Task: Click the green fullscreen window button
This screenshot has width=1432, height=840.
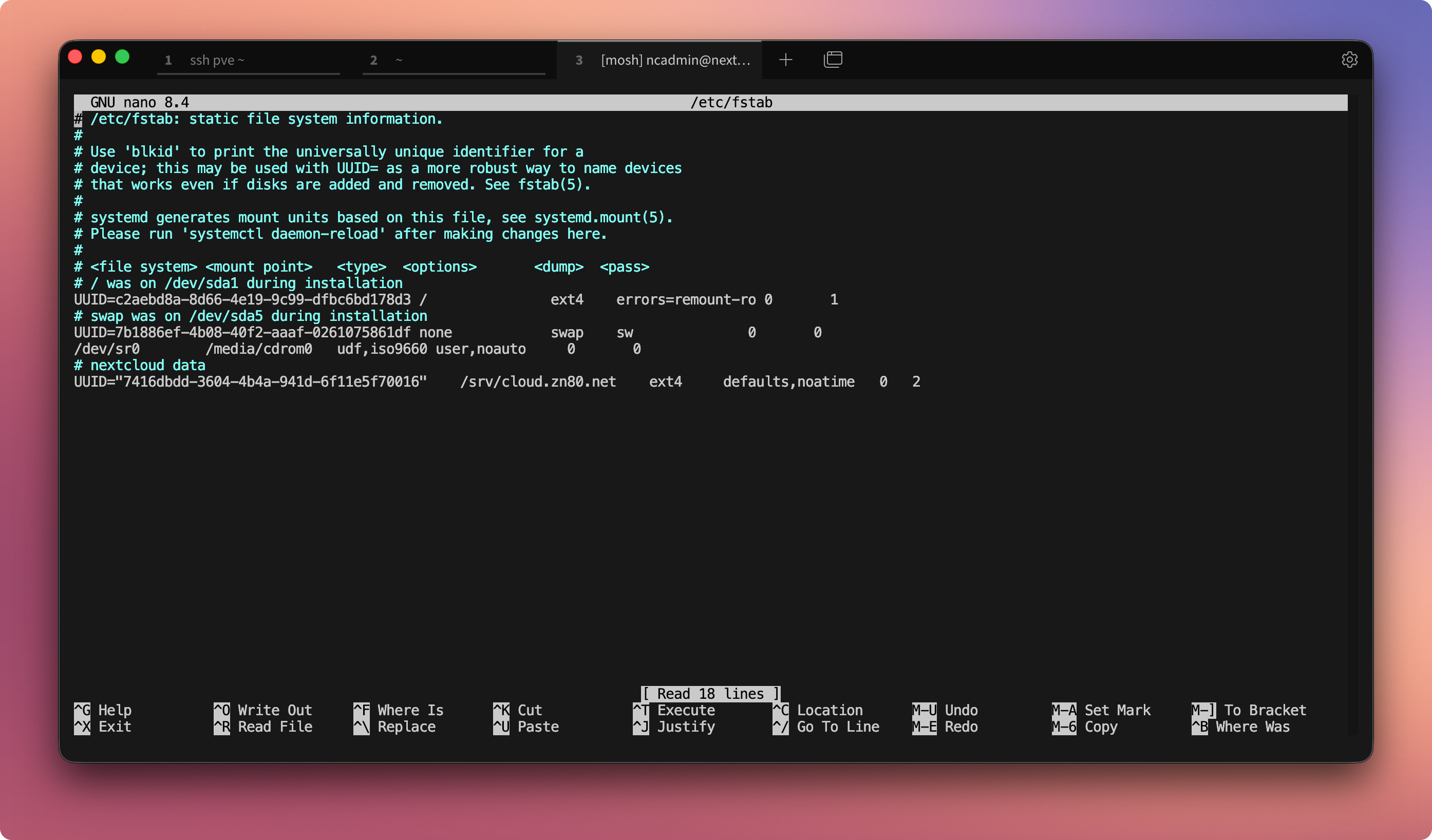Action: pyautogui.click(x=122, y=57)
